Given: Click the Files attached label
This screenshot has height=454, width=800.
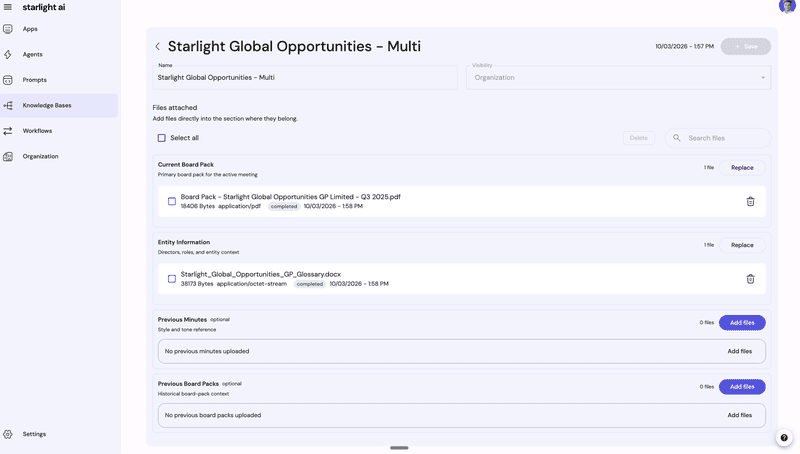Looking at the screenshot, I should click(x=174, y=108).
